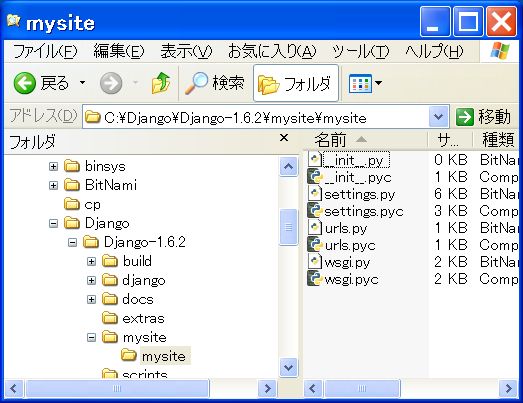Click the grey Forward arrow icon
Viewport: 523px width, 403px height.
111,83
